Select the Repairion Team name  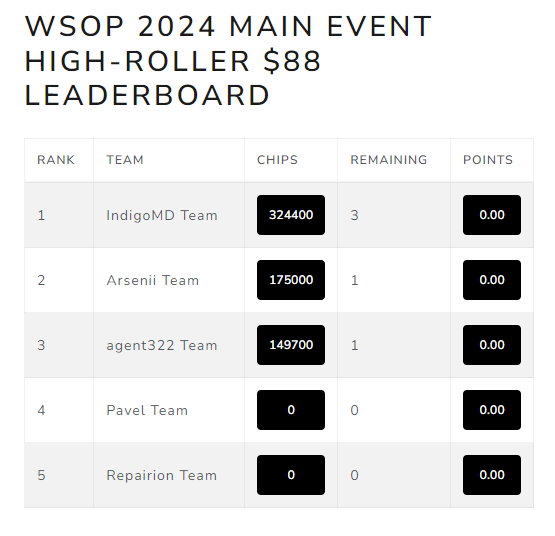tap(161, 475)
